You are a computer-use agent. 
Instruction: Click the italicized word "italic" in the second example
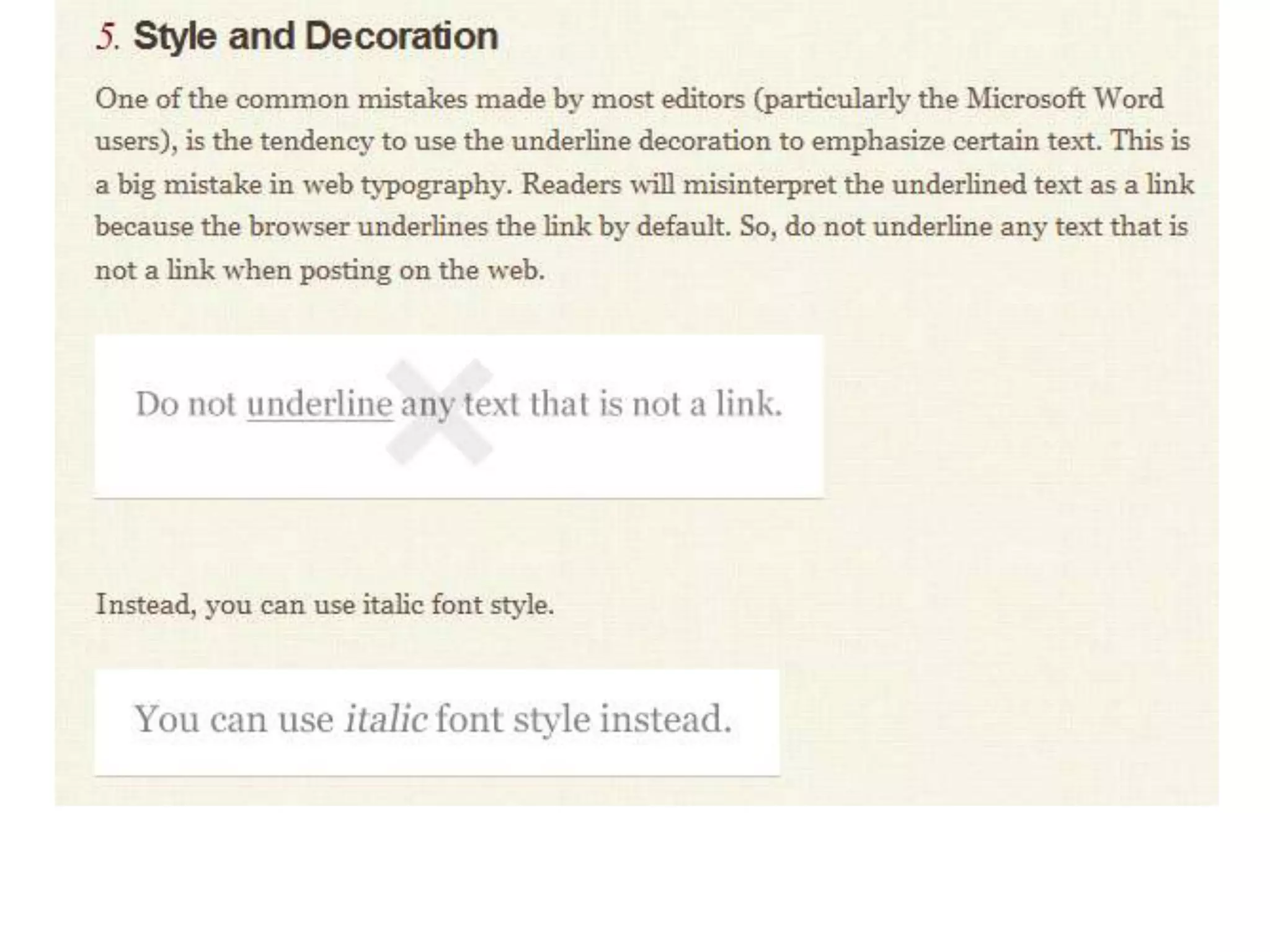pos(386,718)
